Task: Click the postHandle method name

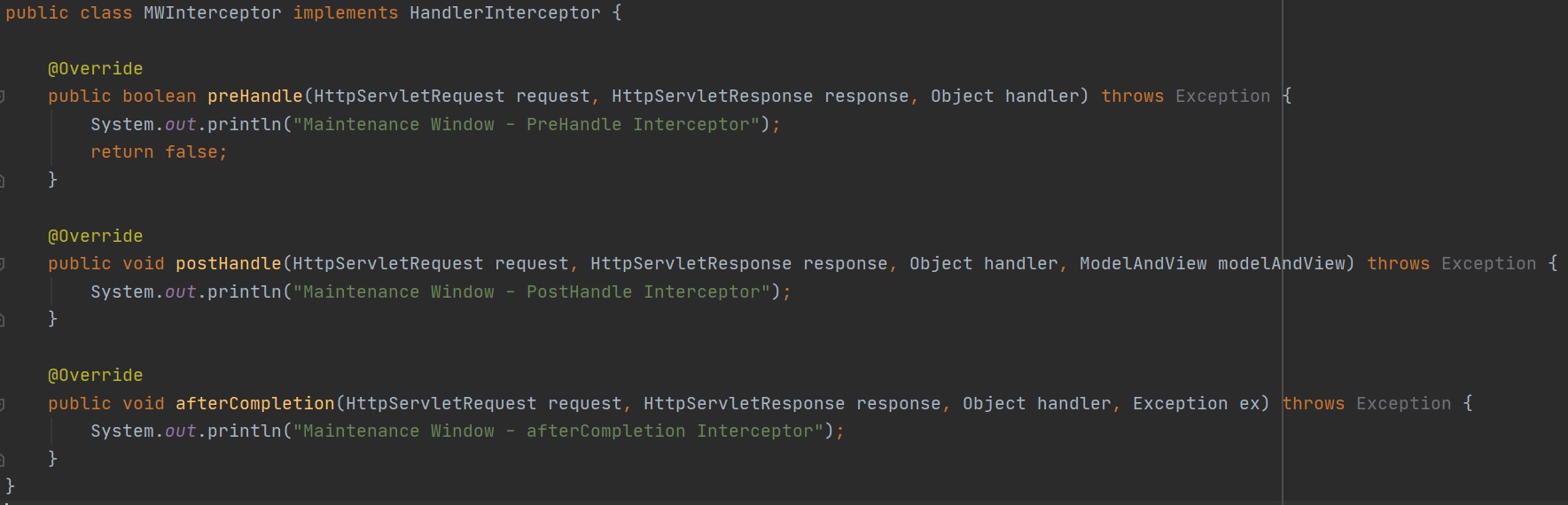Action: [228, 264]
